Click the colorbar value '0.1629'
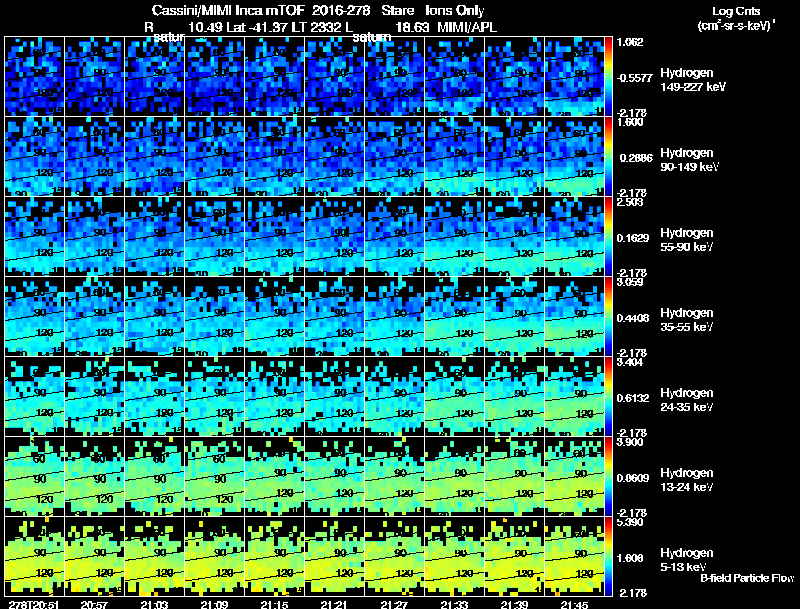This screenshot has height=609, width=800. (633, 238)
